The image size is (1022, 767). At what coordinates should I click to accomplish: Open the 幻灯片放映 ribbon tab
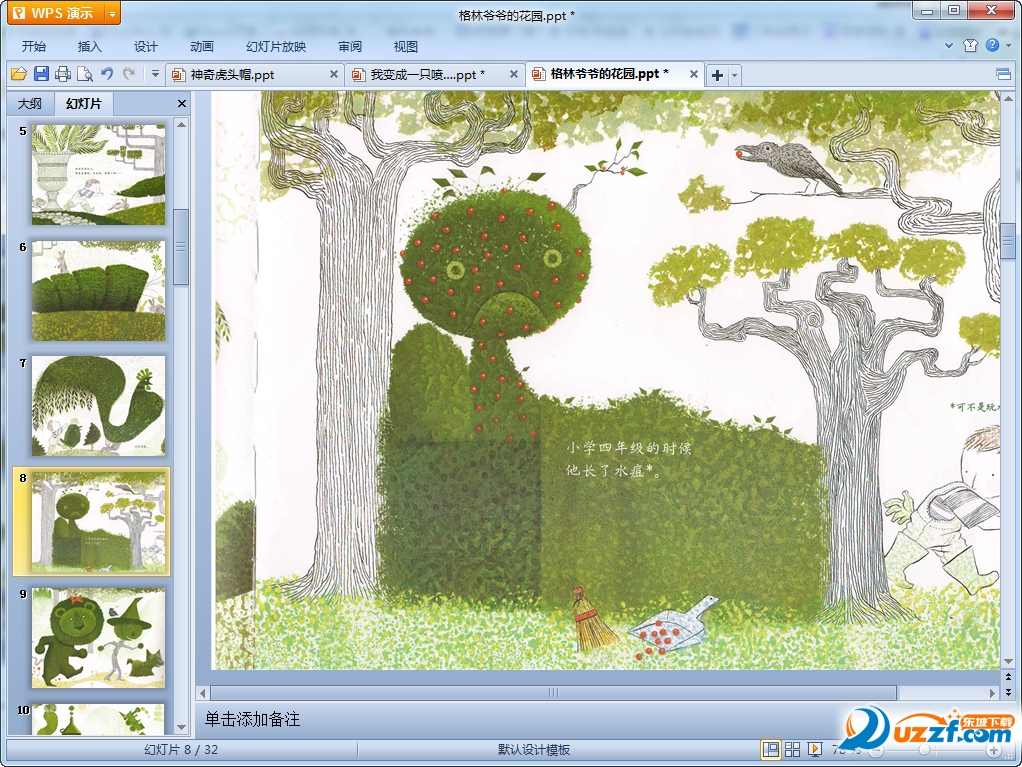tap(276, 46)
